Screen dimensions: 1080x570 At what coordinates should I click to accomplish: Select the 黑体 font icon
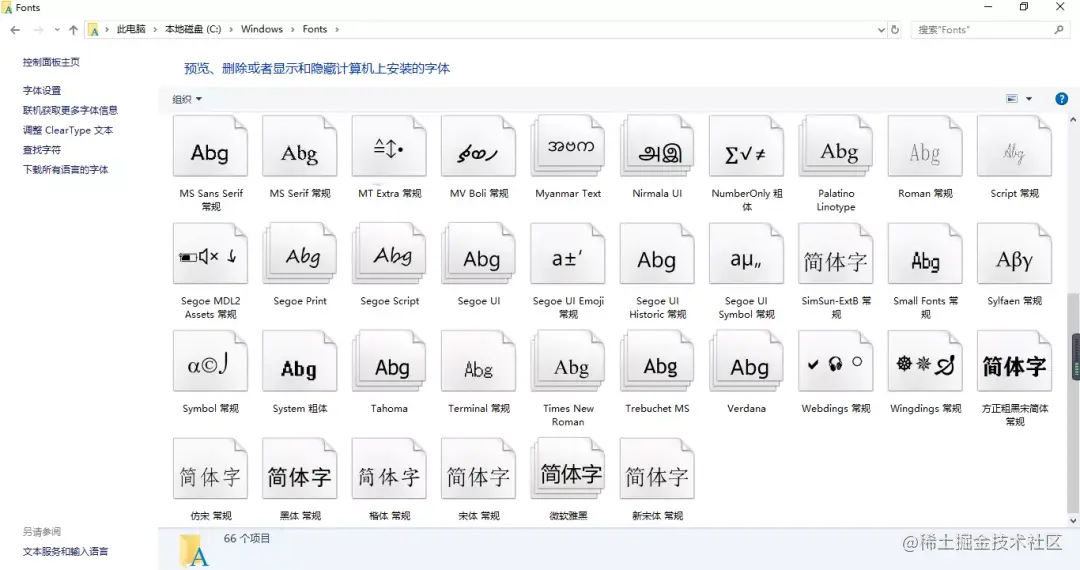pyautogui.click(x=300, y=468)
